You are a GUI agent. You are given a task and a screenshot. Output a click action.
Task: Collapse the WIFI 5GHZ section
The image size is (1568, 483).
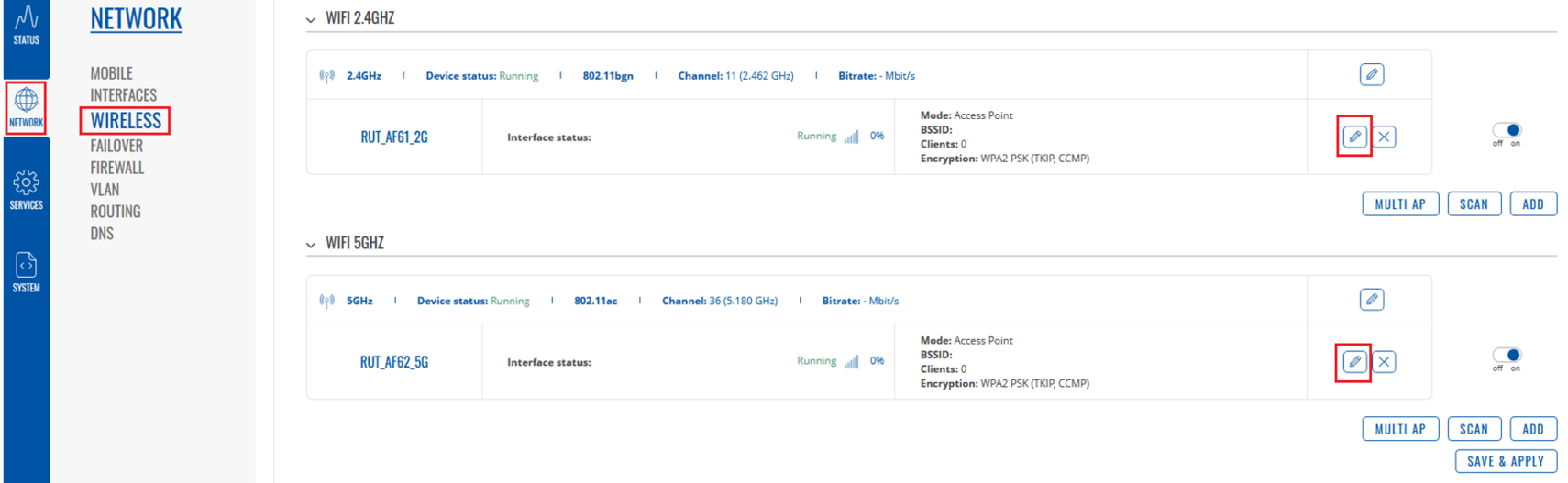point(311,245)
